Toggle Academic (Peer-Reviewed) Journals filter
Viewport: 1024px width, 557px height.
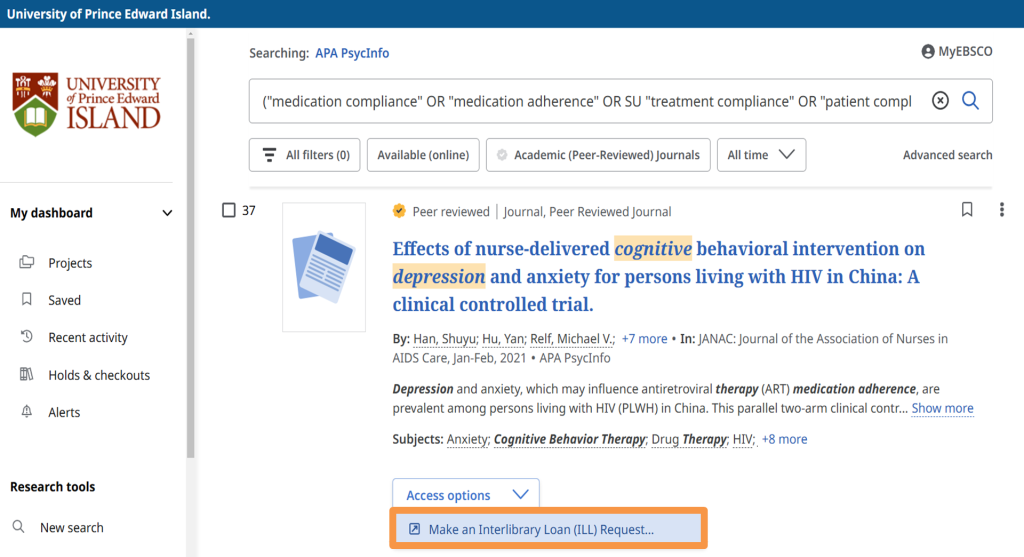pyautogui.click(x=599, y=155)
